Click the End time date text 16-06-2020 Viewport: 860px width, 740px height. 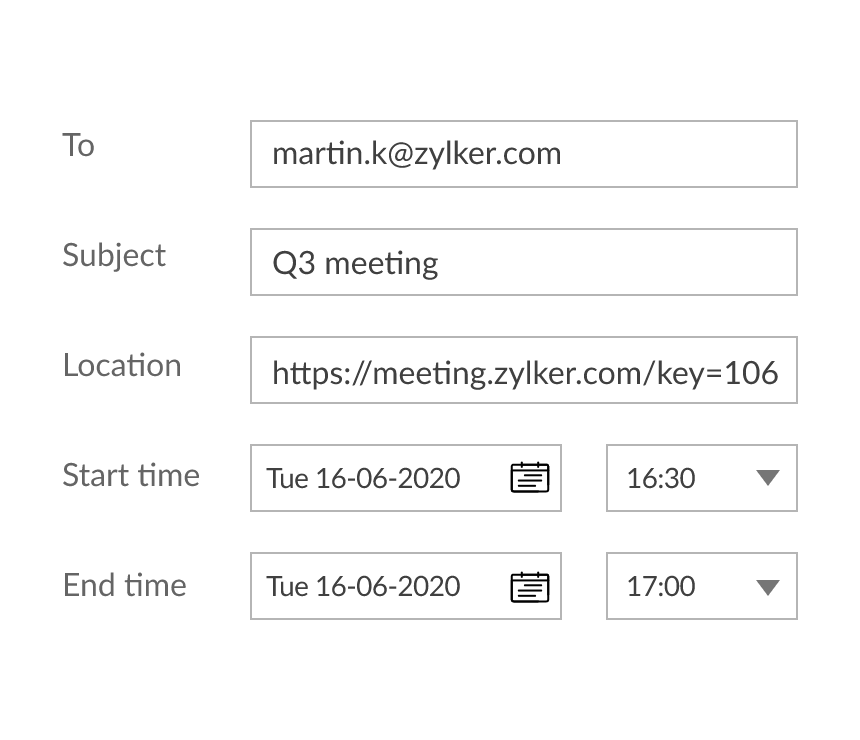click(x=387, y=586)
